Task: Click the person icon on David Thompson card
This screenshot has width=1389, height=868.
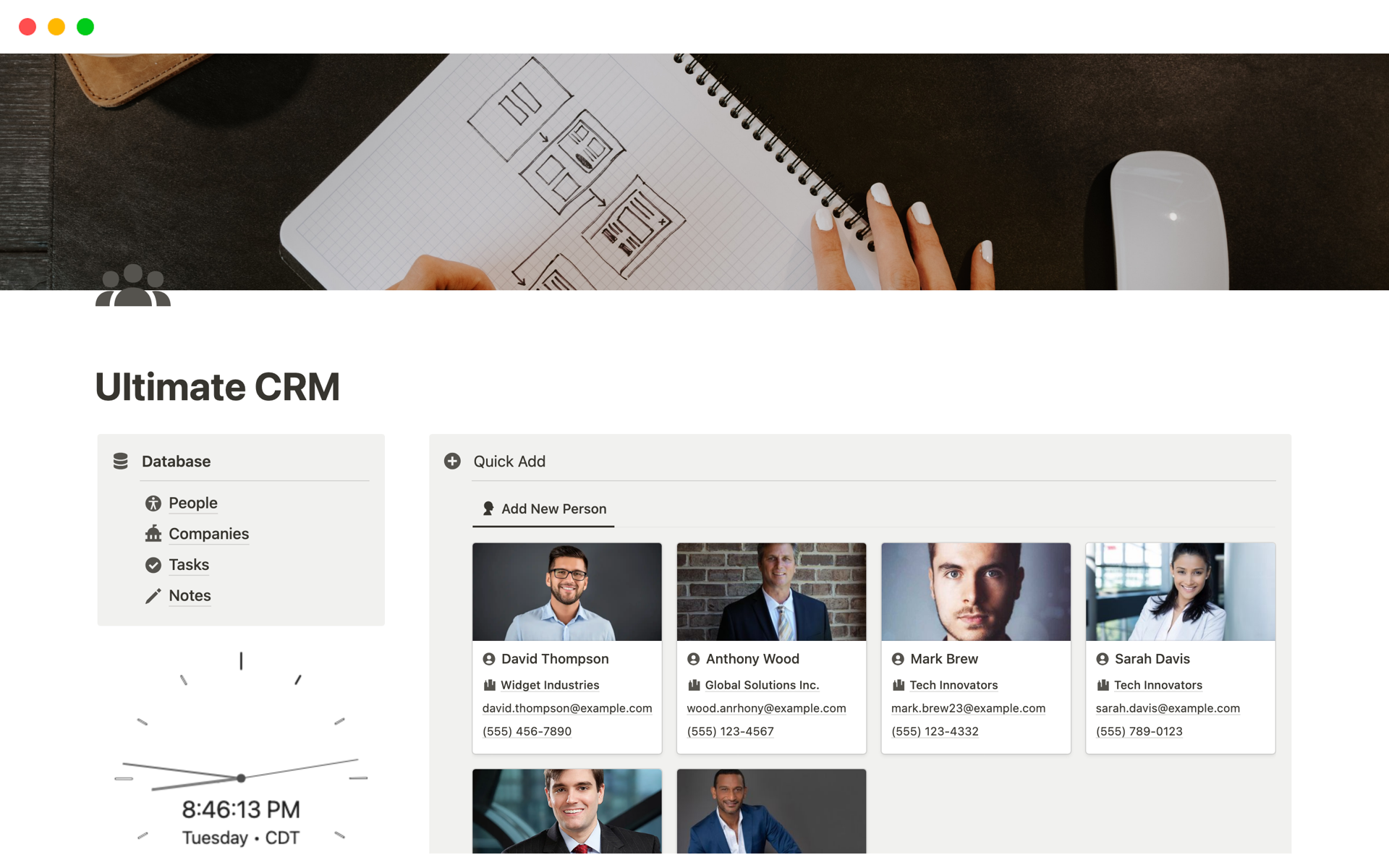Action: click(x=489, y=658)
